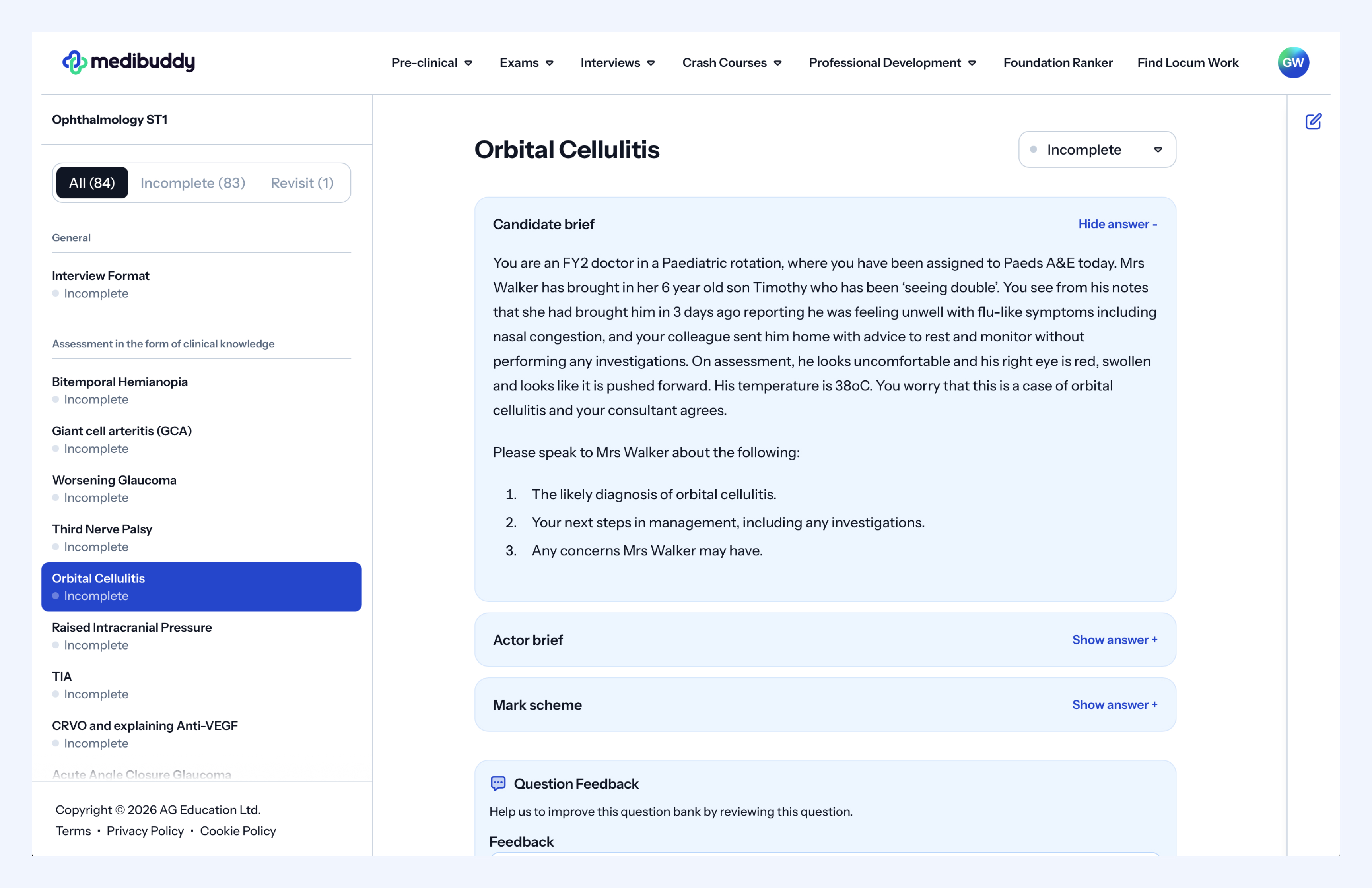1372x888 pixels.
Task: Click the Question Feedback chat icon
Action: point(498,783)
